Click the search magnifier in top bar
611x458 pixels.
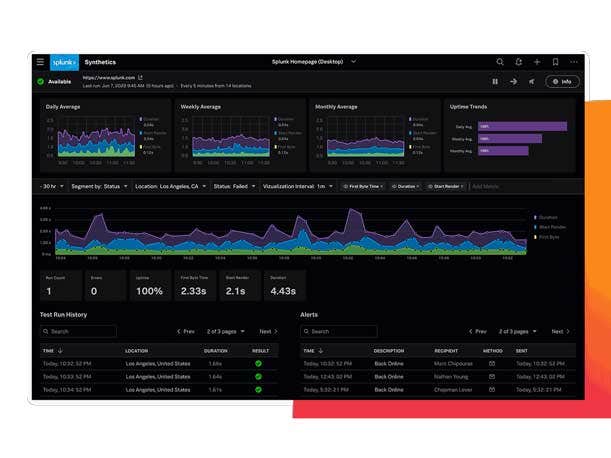click(x=500, y=62)
